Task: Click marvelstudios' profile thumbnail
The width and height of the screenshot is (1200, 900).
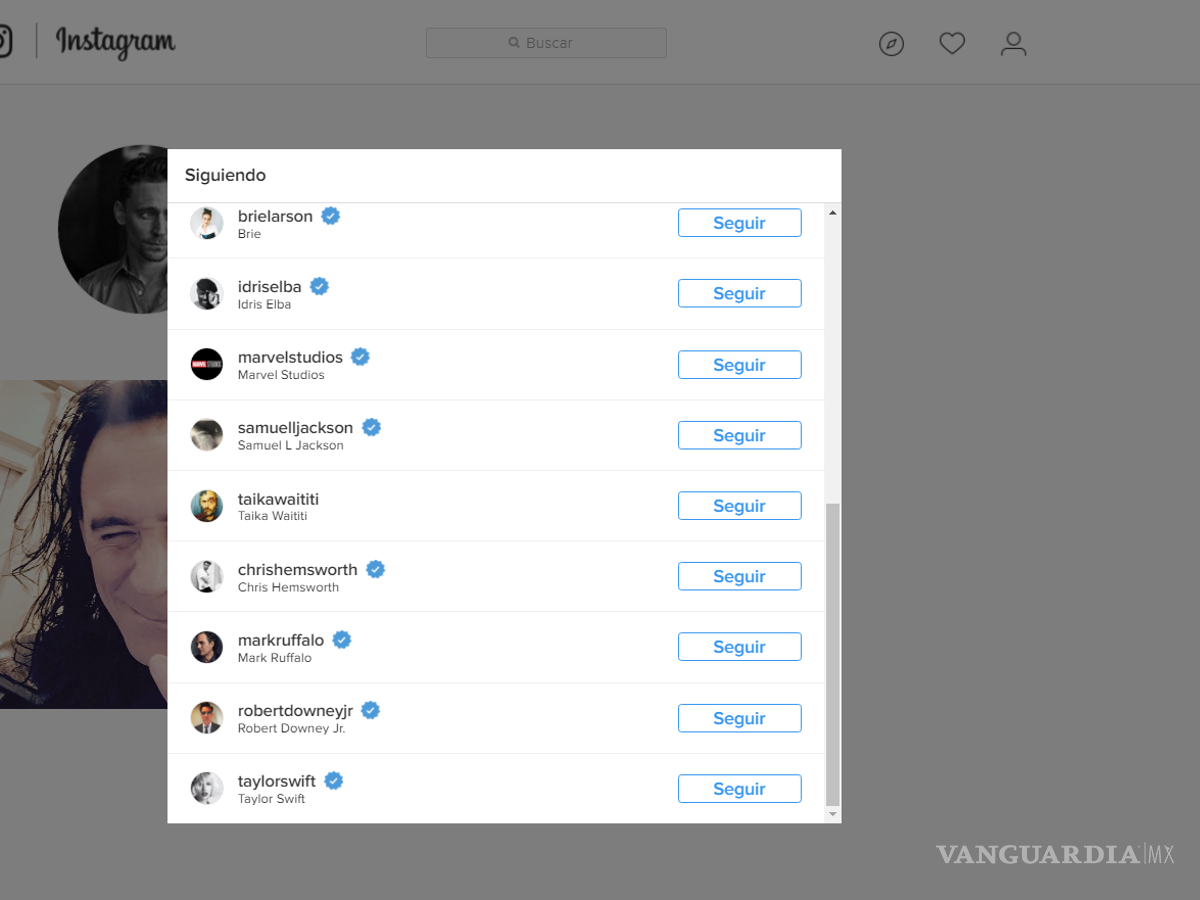Action: tap(206, 364)
